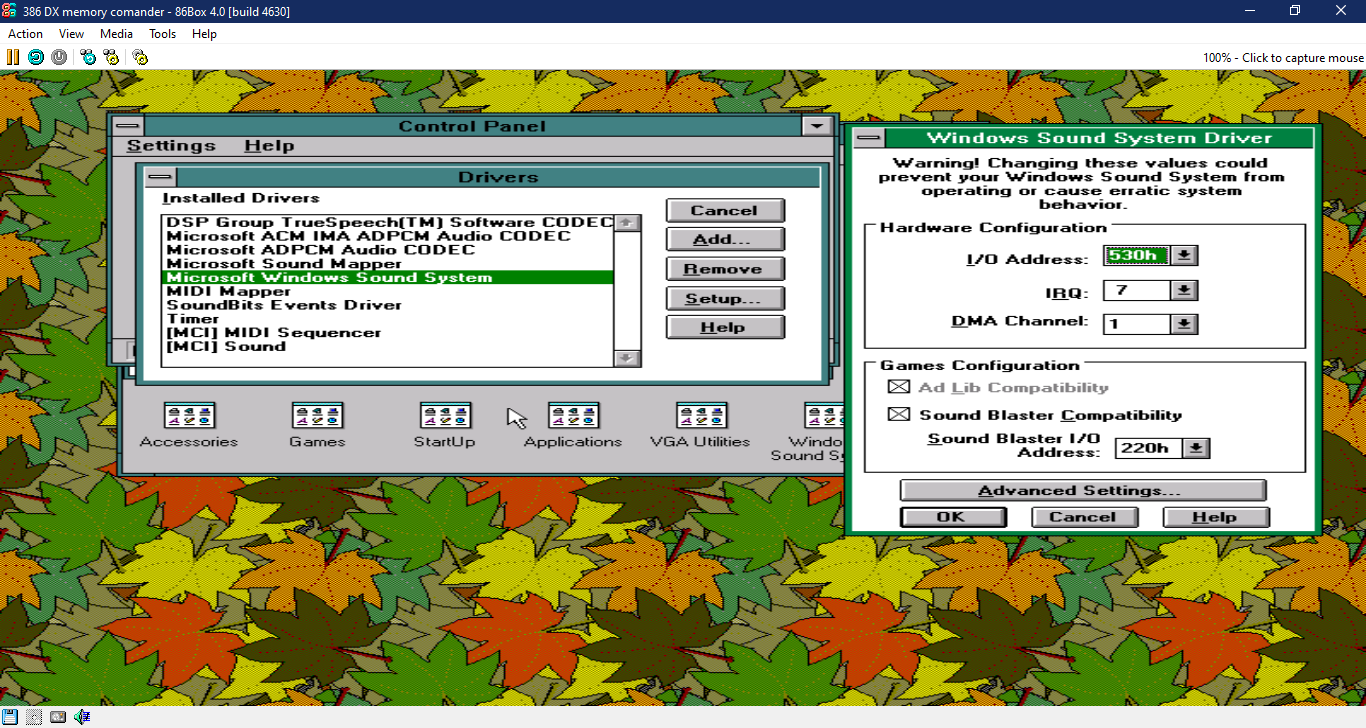Expand the IRQ selection dropdown
This screenshot has height=728, width=1366.
pos(1186,289)
